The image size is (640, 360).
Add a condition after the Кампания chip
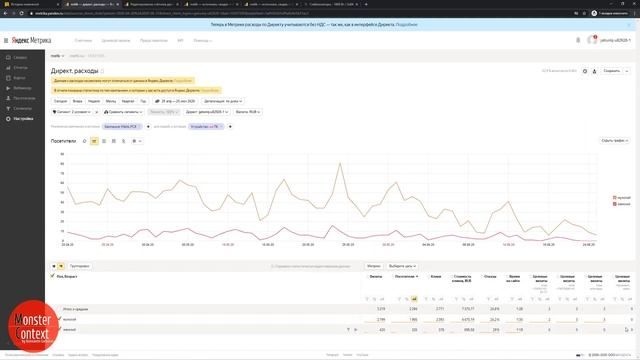pyautogui.click(x=148, y=127)
